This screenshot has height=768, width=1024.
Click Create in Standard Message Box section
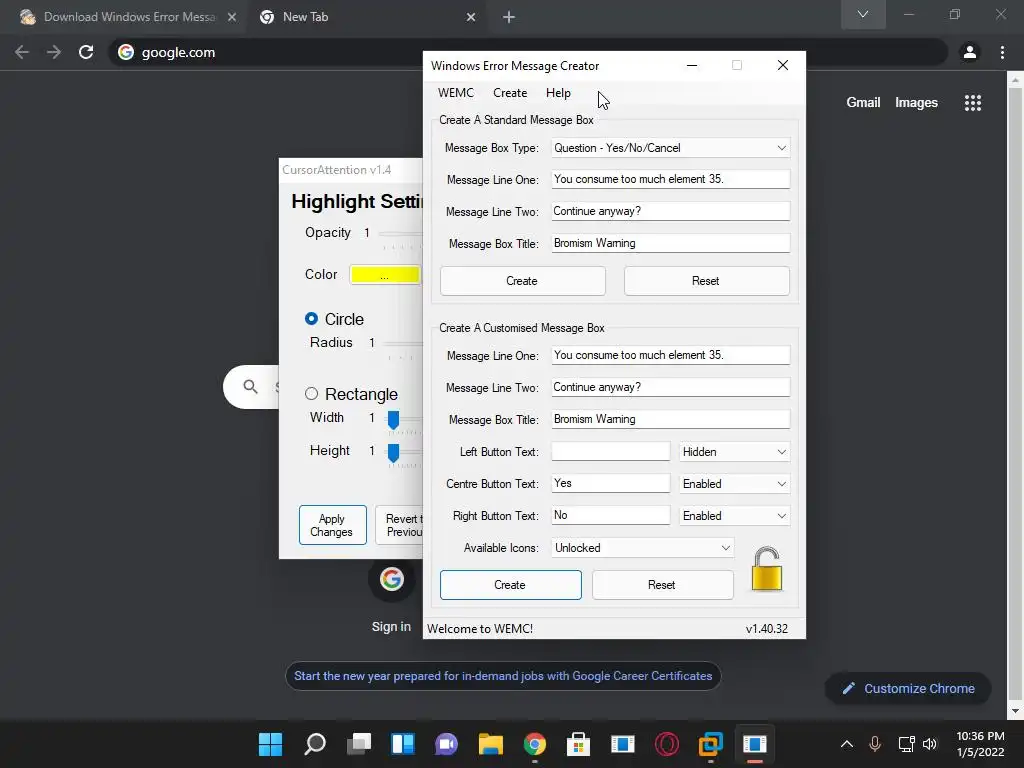[x=522, y=281]
